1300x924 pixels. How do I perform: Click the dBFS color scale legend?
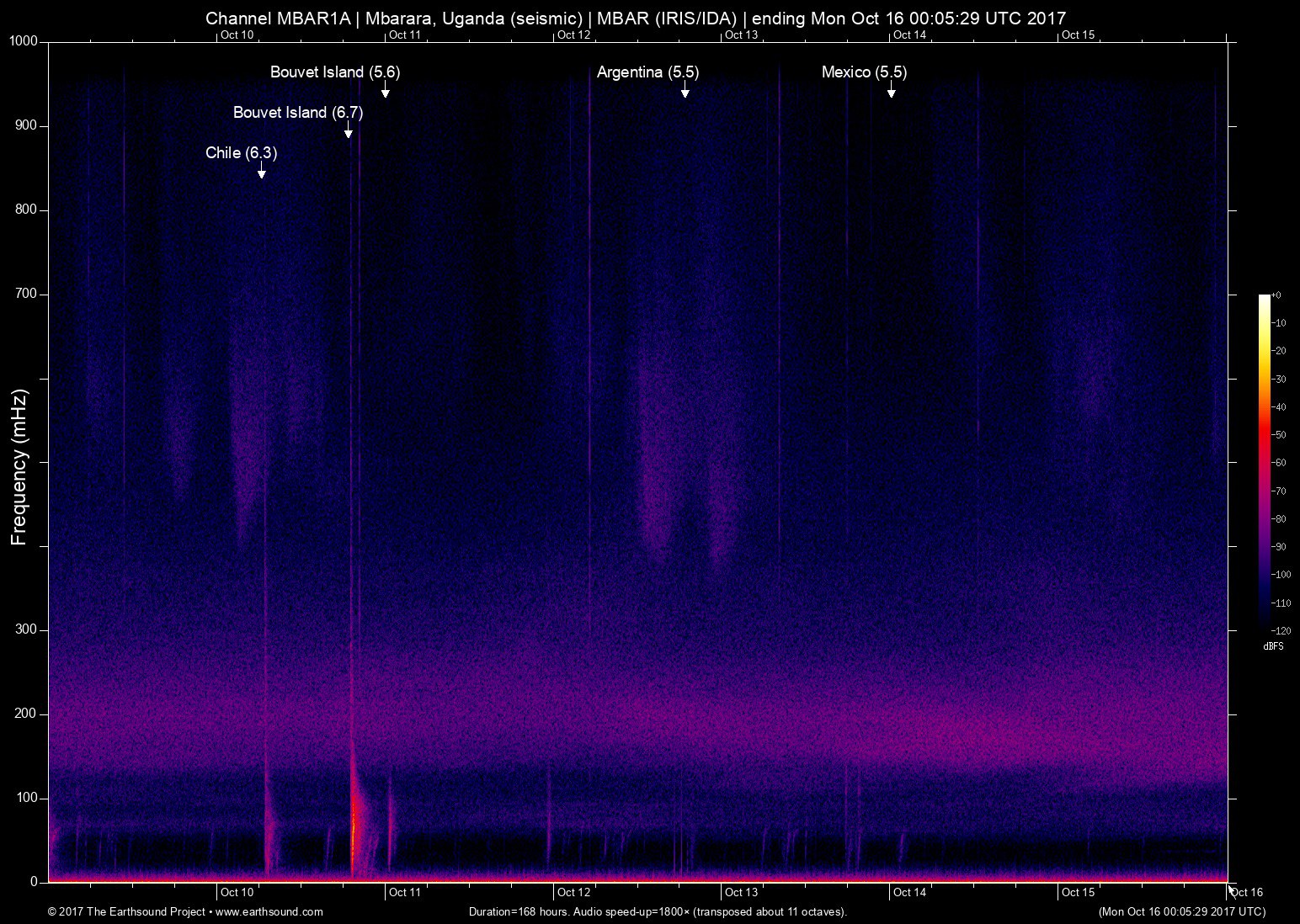click(x=1274, y=645)
